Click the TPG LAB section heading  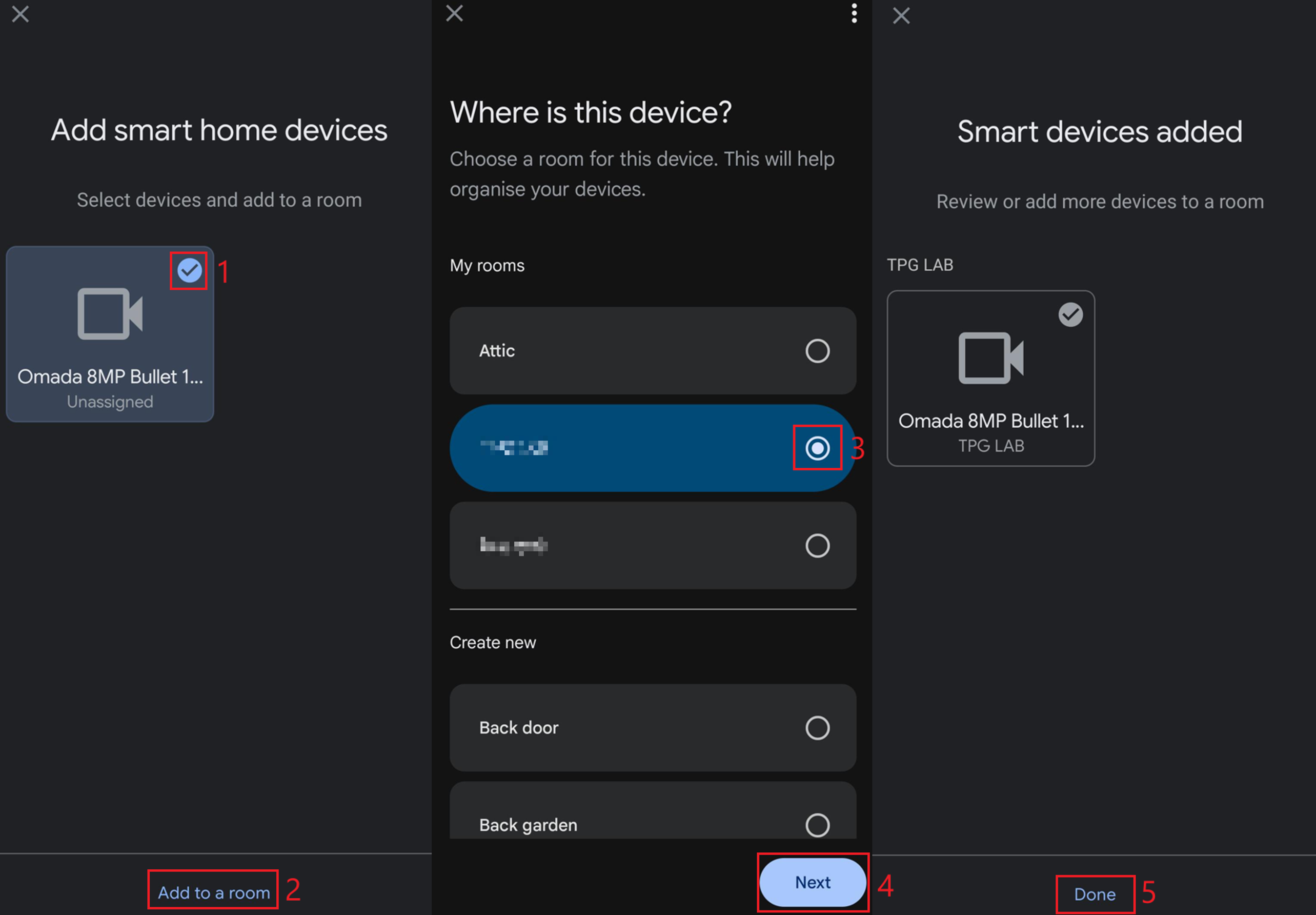tap(920, 265)
